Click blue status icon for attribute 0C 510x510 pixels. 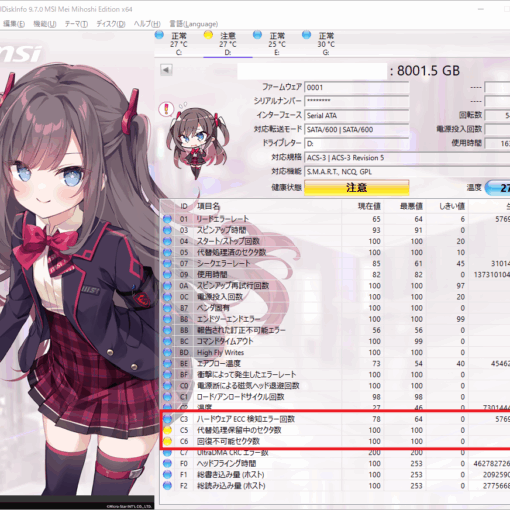click(x=167, y=297)
